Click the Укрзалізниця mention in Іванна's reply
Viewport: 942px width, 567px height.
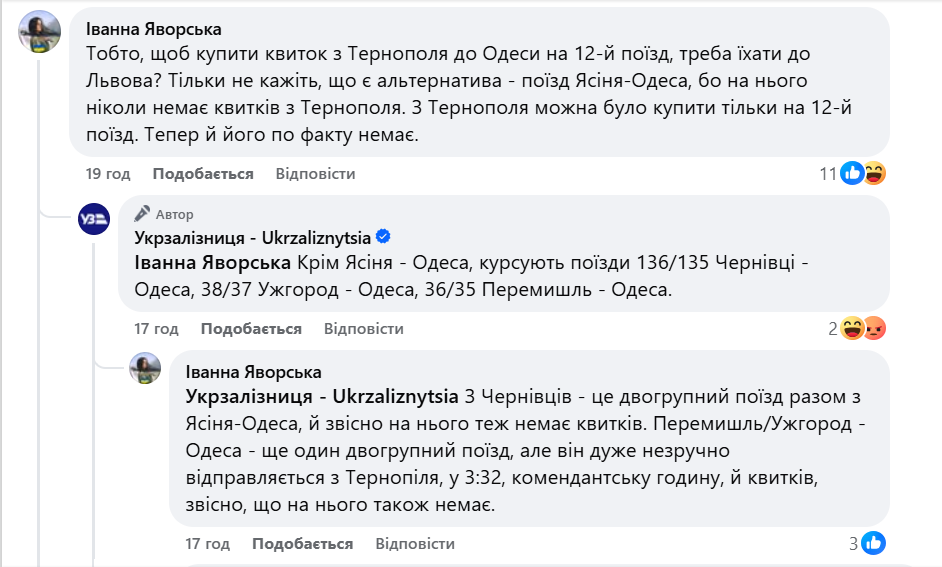(x=322, y=395)
